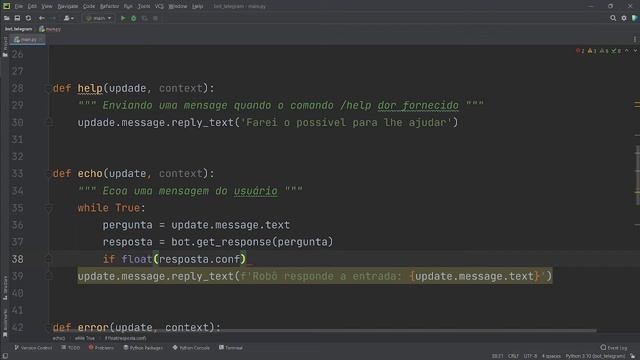Click the Stop square icon in toolbar
The image size is (640, 360).
point(155,18)
